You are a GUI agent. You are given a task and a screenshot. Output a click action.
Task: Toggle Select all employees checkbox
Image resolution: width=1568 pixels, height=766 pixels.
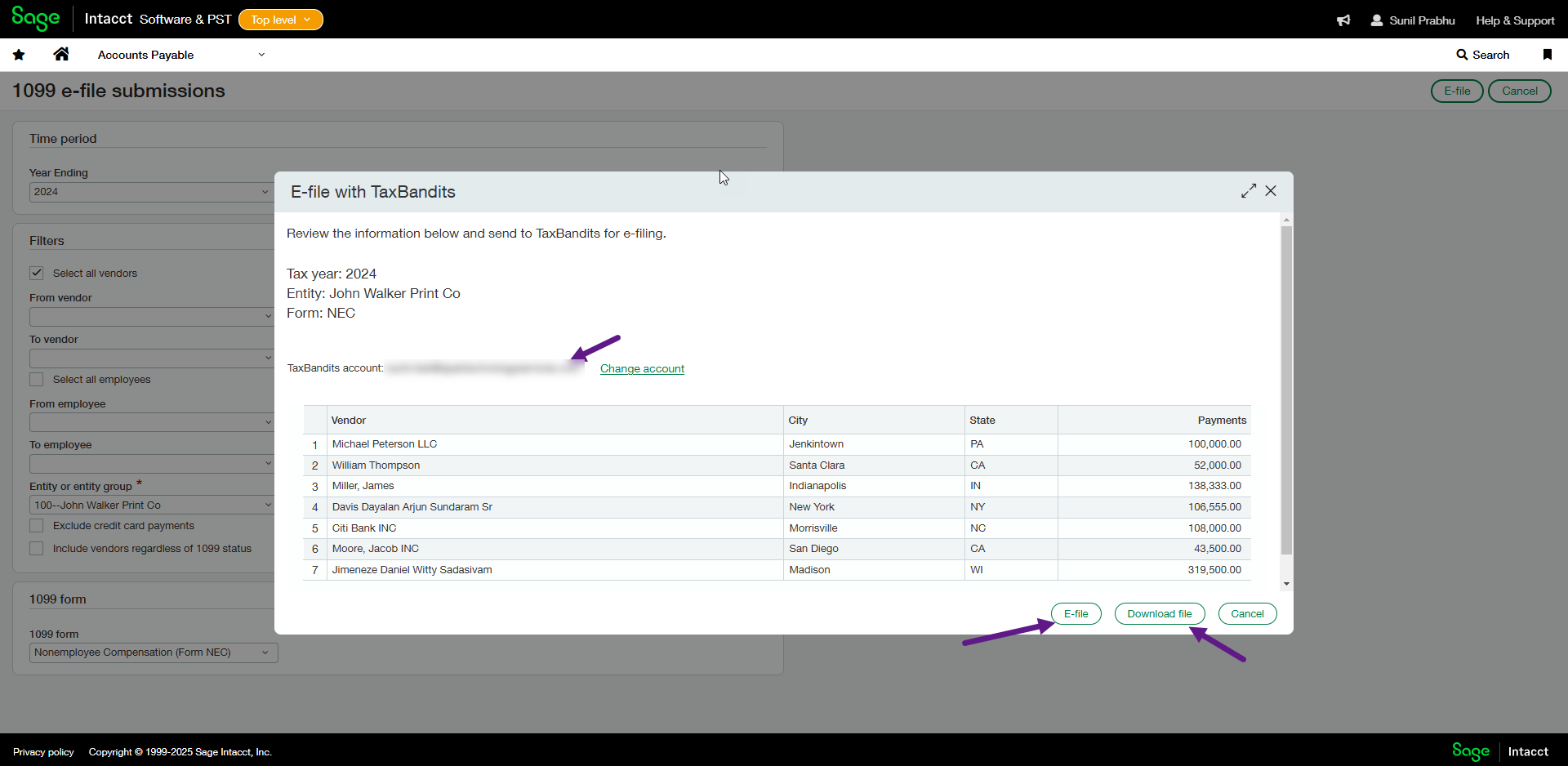[x=37, y=379]
